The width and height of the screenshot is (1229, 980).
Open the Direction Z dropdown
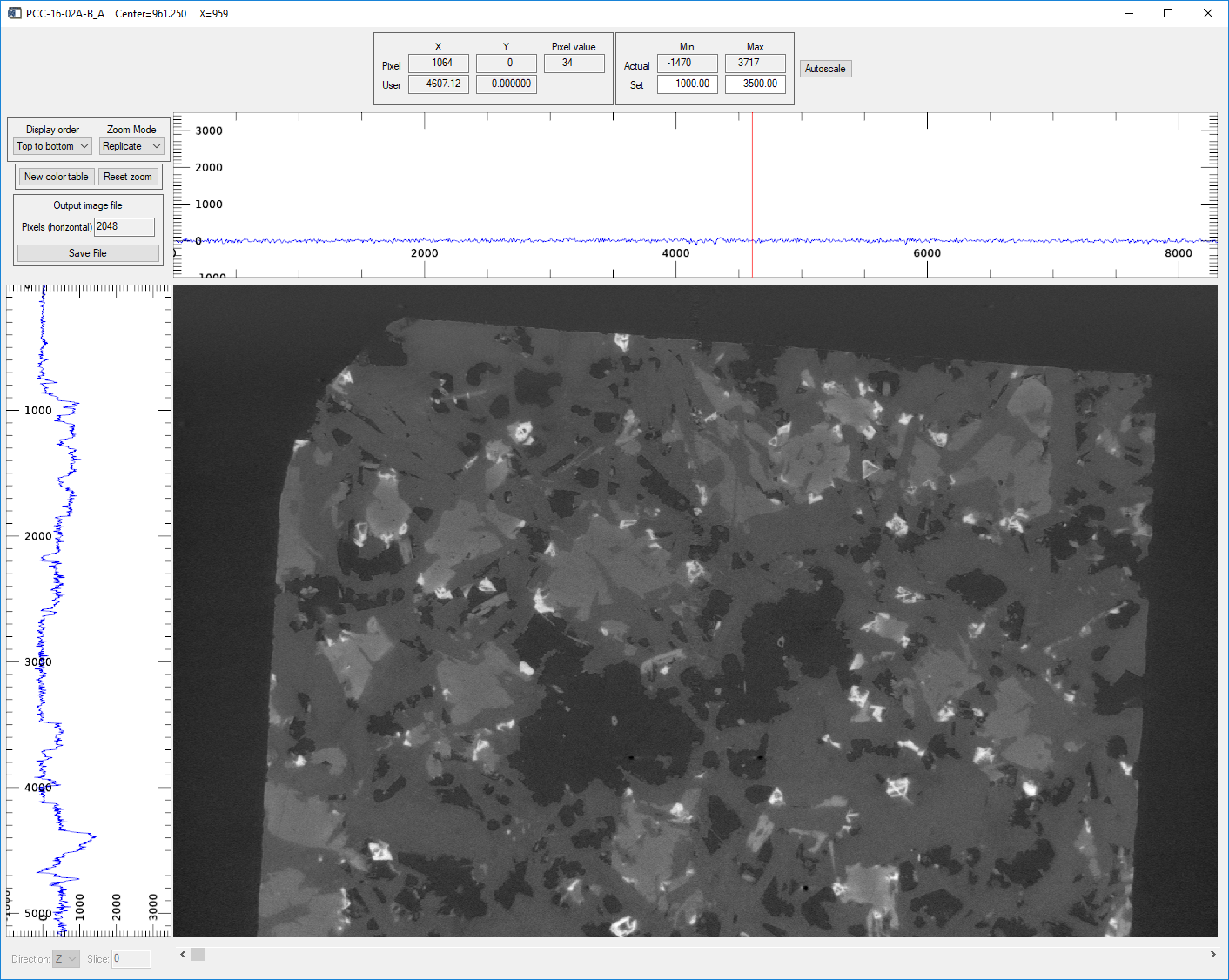(x=66, y=959)
